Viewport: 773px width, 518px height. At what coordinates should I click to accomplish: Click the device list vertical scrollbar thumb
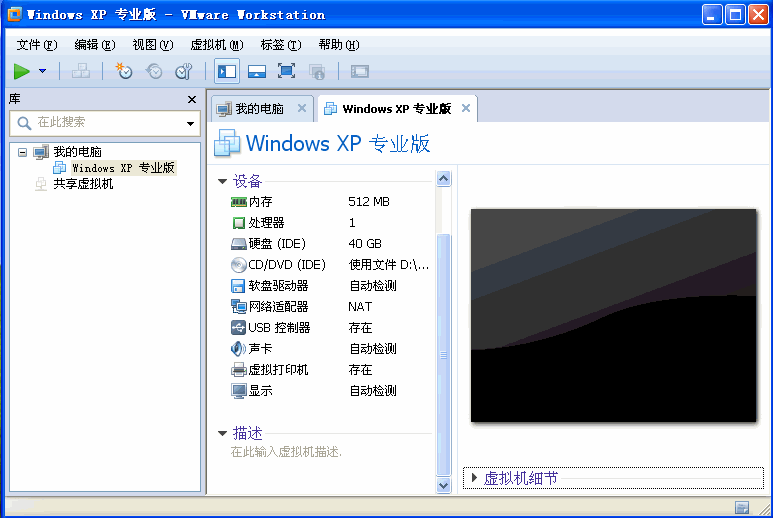[x=444, y=355]
